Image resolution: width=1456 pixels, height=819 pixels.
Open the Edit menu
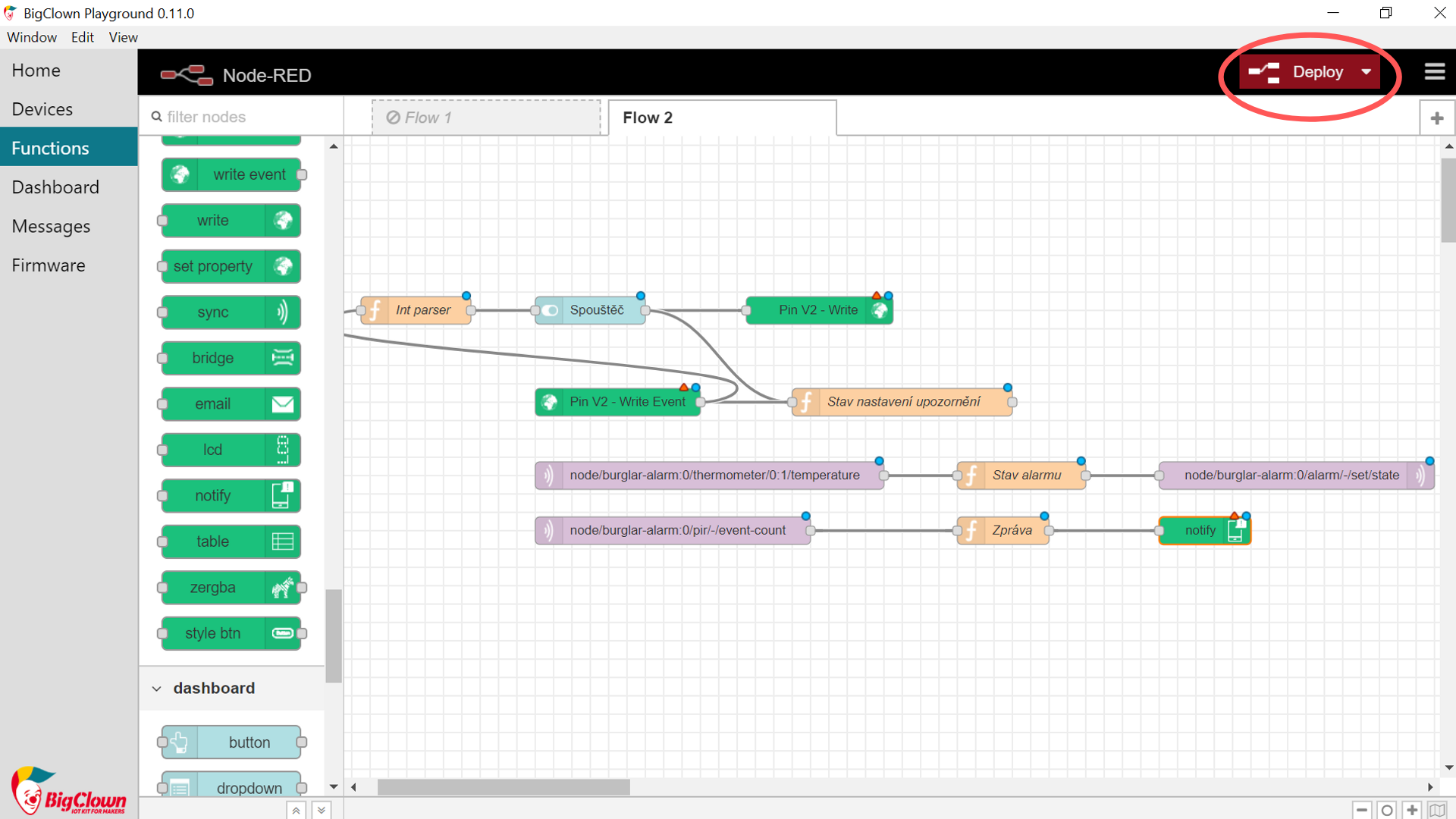click(x=82, y=37)
